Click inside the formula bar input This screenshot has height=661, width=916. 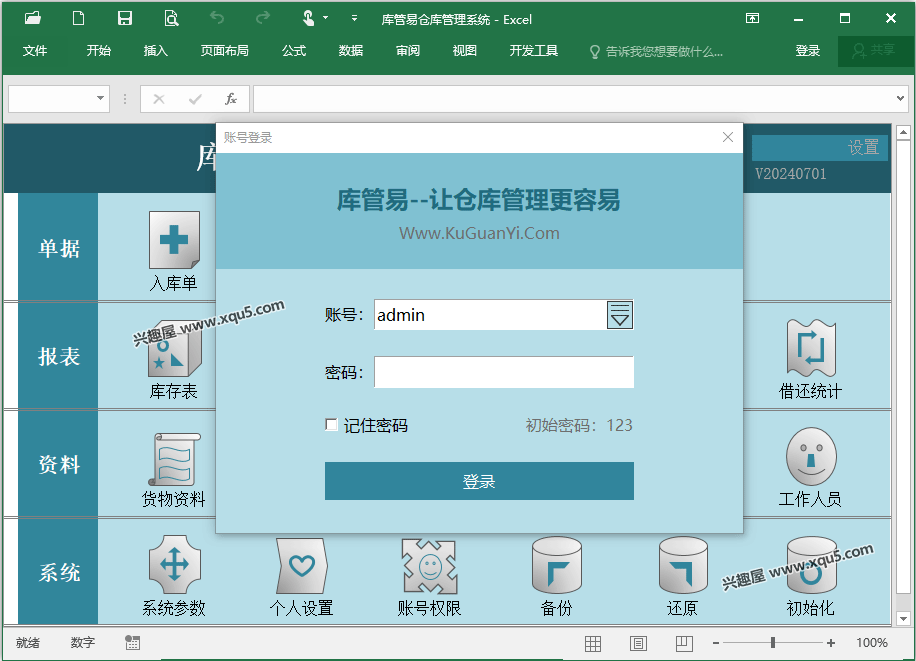pos(574,99)
